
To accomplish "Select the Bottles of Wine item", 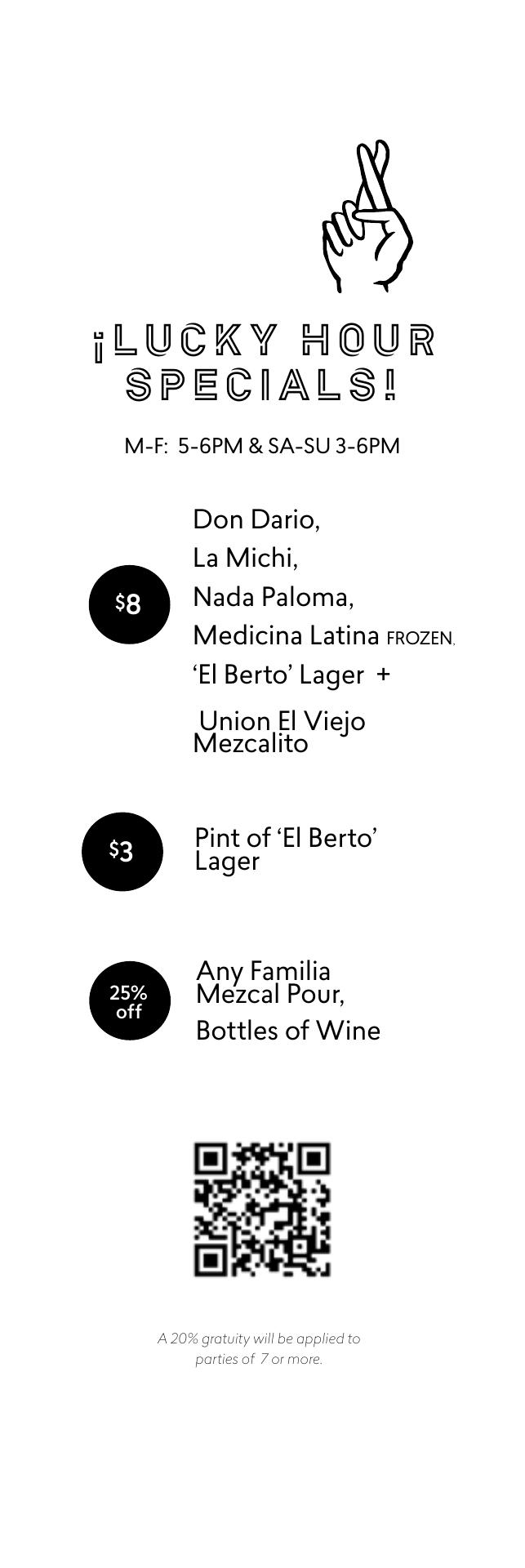I will click(x=287, y=1031).
